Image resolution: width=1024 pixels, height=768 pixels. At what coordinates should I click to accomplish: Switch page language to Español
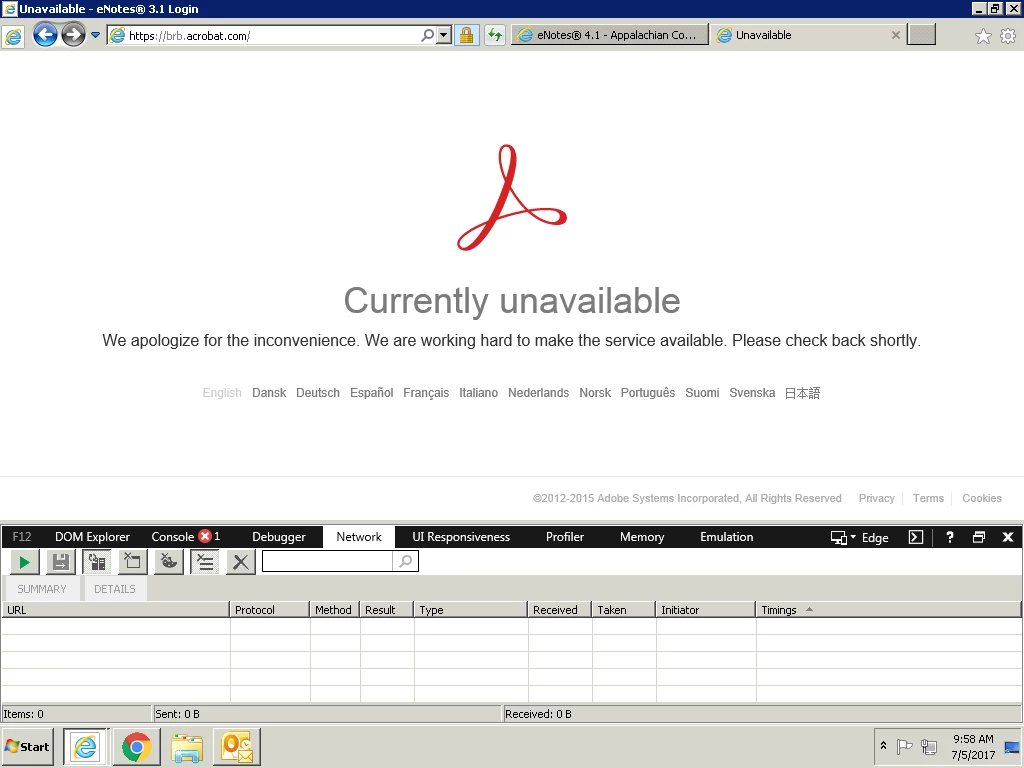tap(372, 392)
